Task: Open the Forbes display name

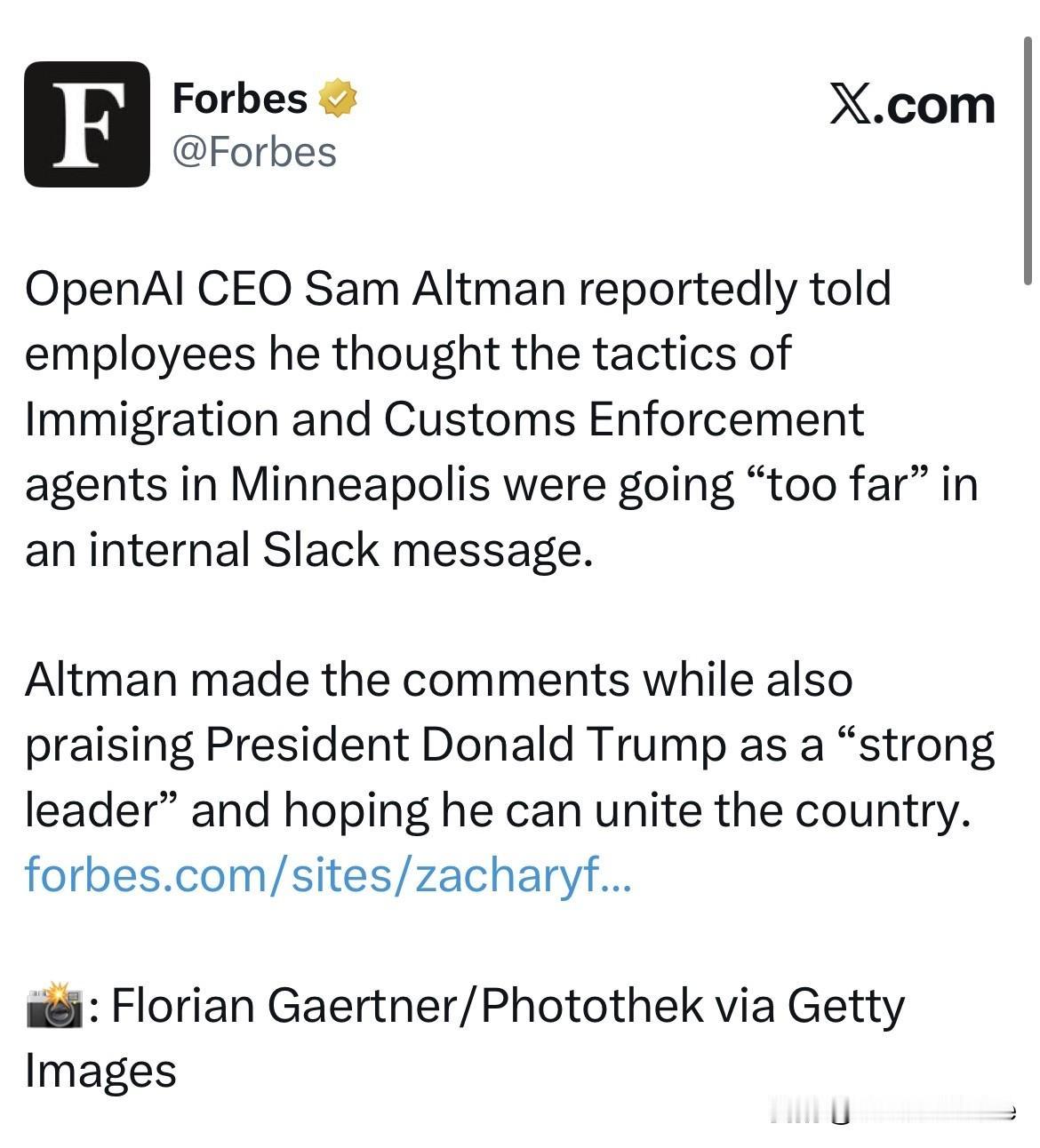Action: (239, 99)
